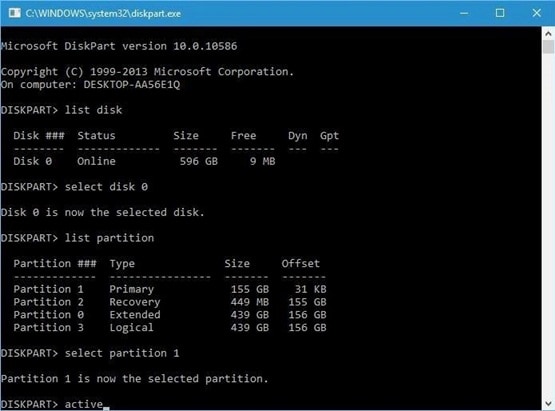Click 'Disk 0 is now the selected disk.' message
Screen dimensions: 555x411
pos(103,212)
